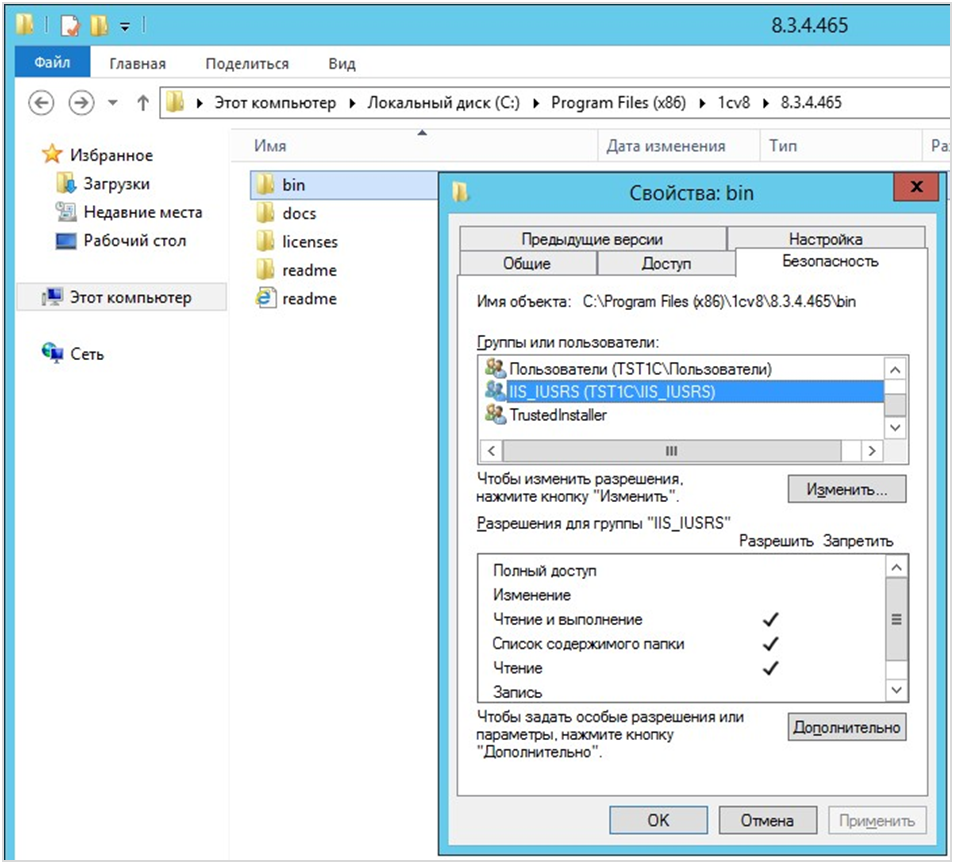Click the Forward navigation arrow
This screenshot has width=954, height=864.
coord(80,103)
